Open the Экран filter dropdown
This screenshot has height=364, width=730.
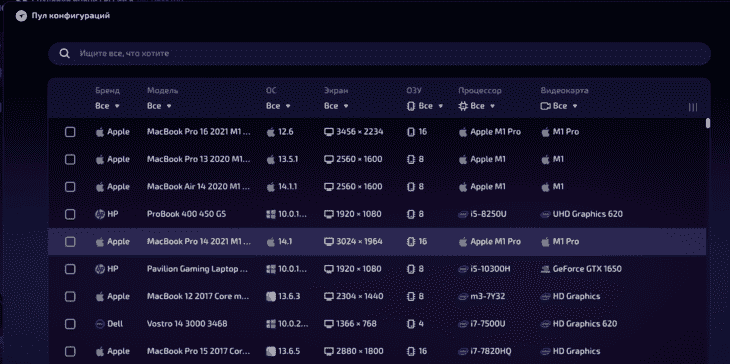pyautogui.click(x=337, y=106)
